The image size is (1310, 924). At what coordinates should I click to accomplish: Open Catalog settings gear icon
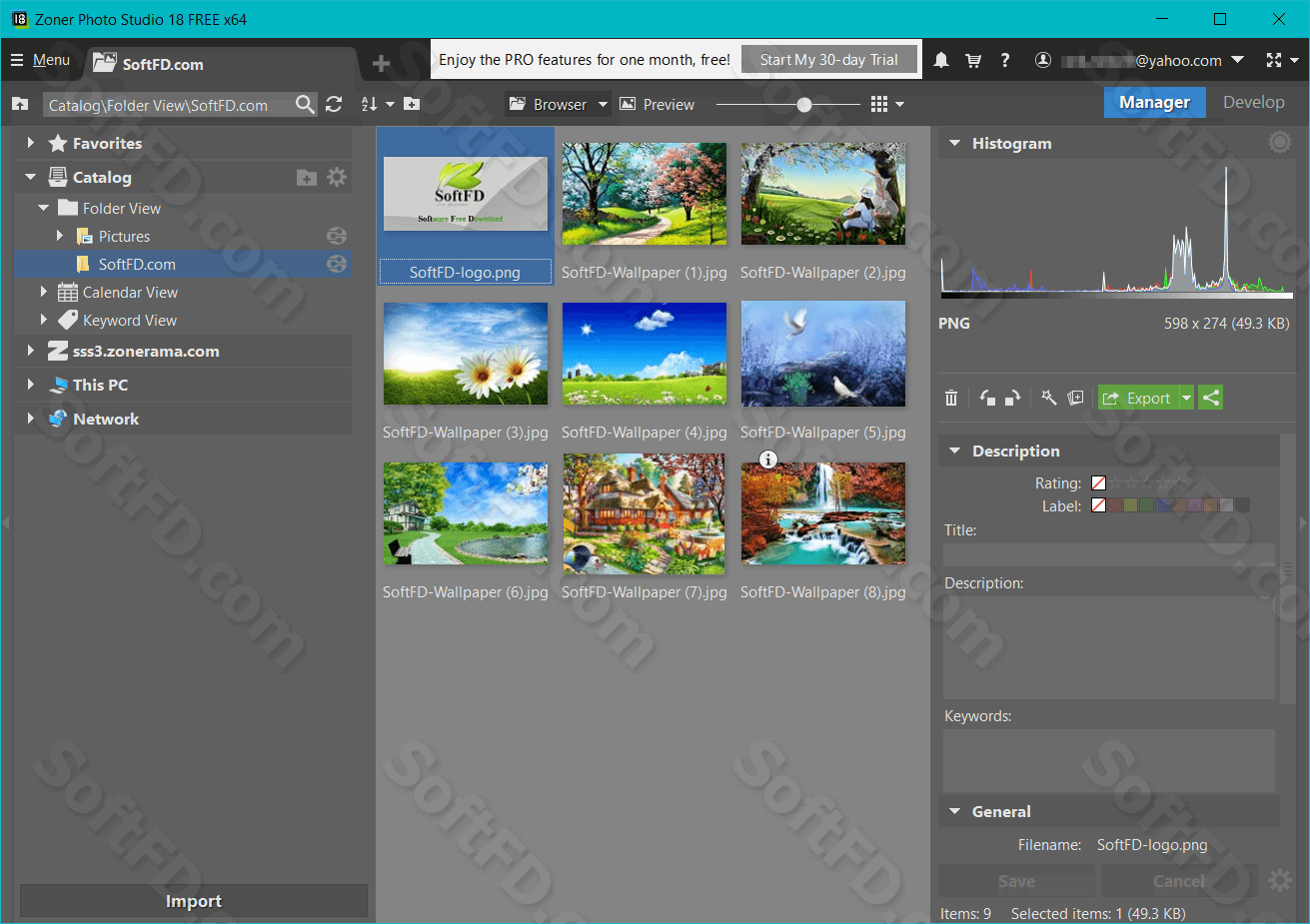tap(337, 177)
